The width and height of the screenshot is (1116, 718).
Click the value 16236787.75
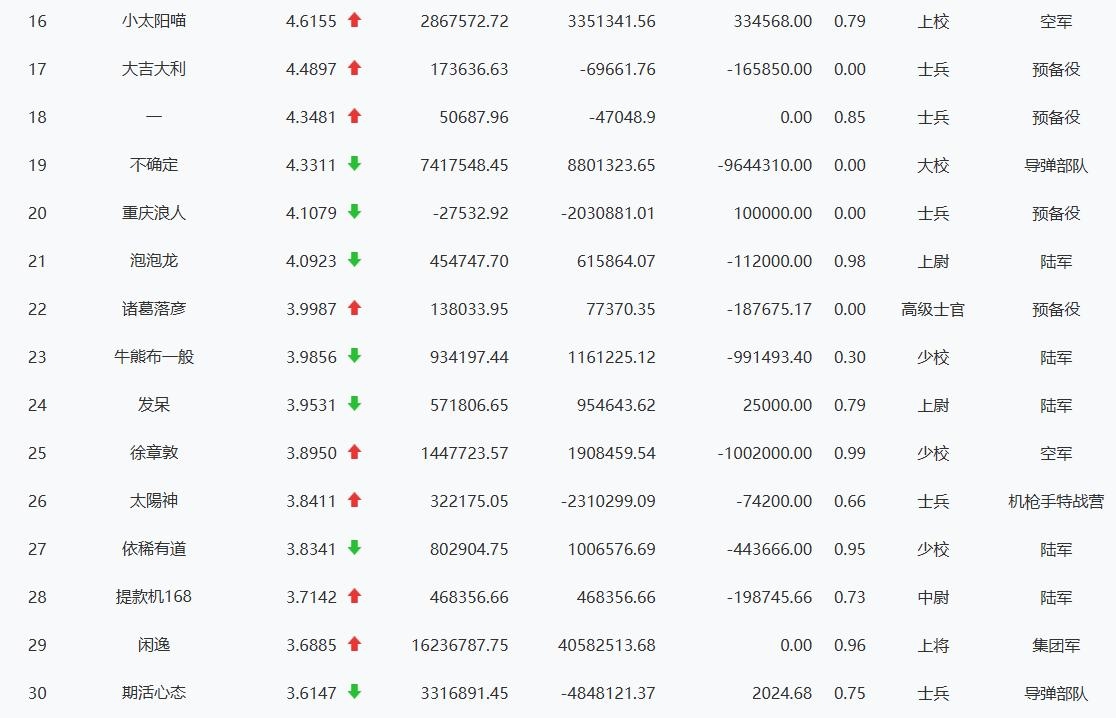point(460,645)
